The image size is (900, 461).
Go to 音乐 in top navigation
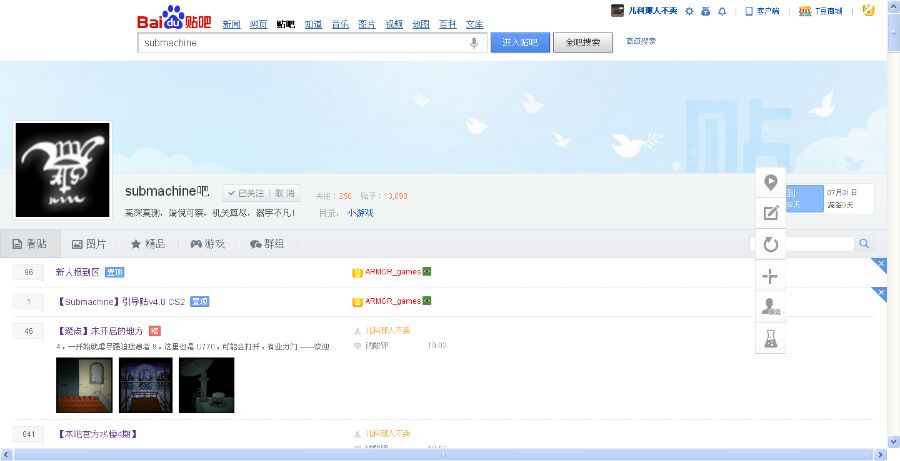(340, 24)
